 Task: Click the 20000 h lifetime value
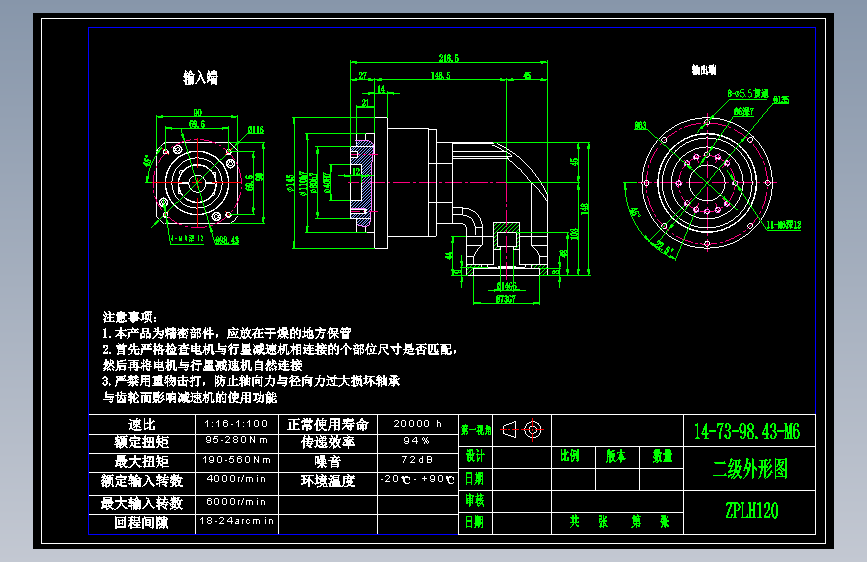(x=417, y=424)
